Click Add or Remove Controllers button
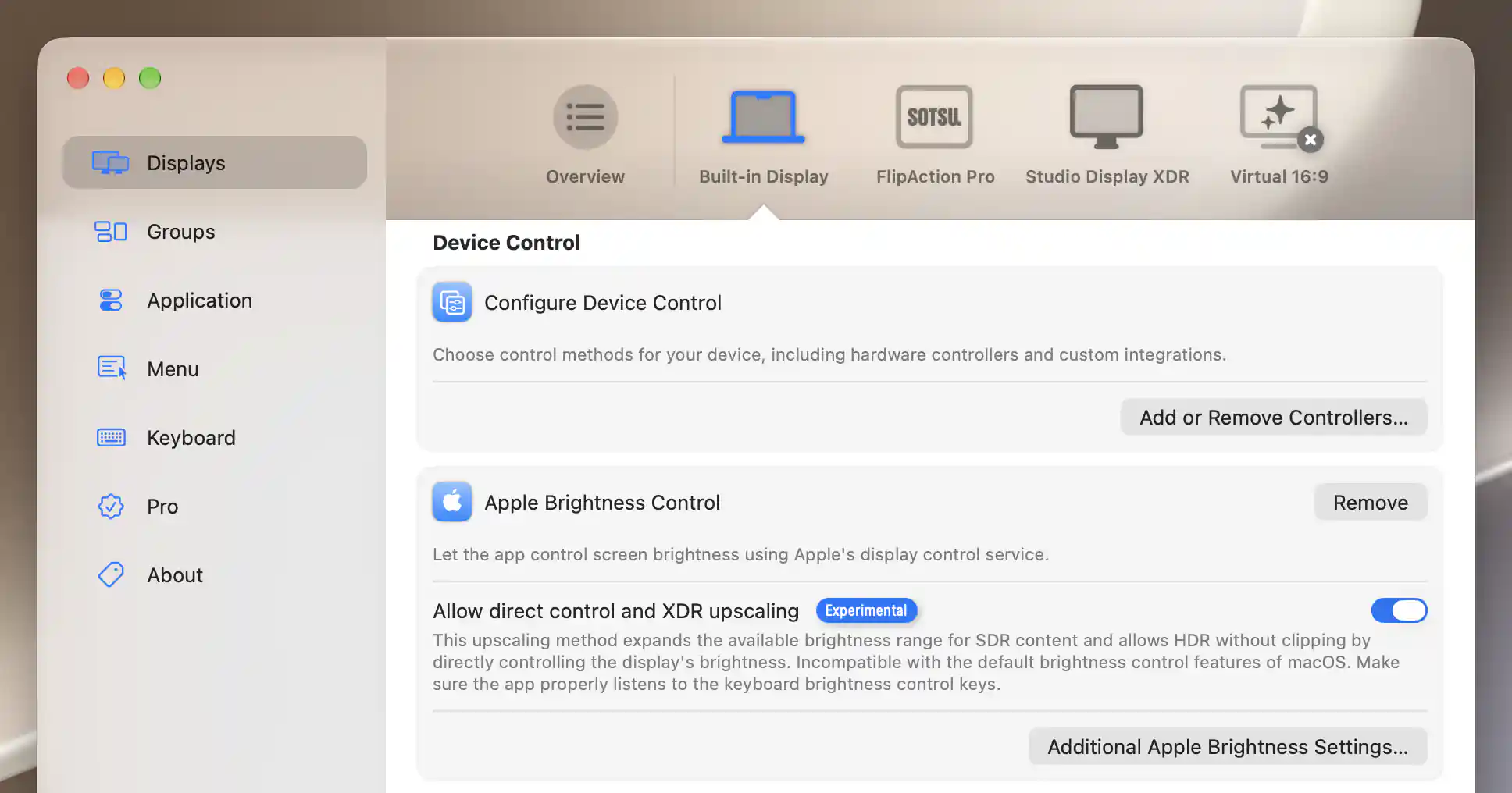 tap(1274, 418)
